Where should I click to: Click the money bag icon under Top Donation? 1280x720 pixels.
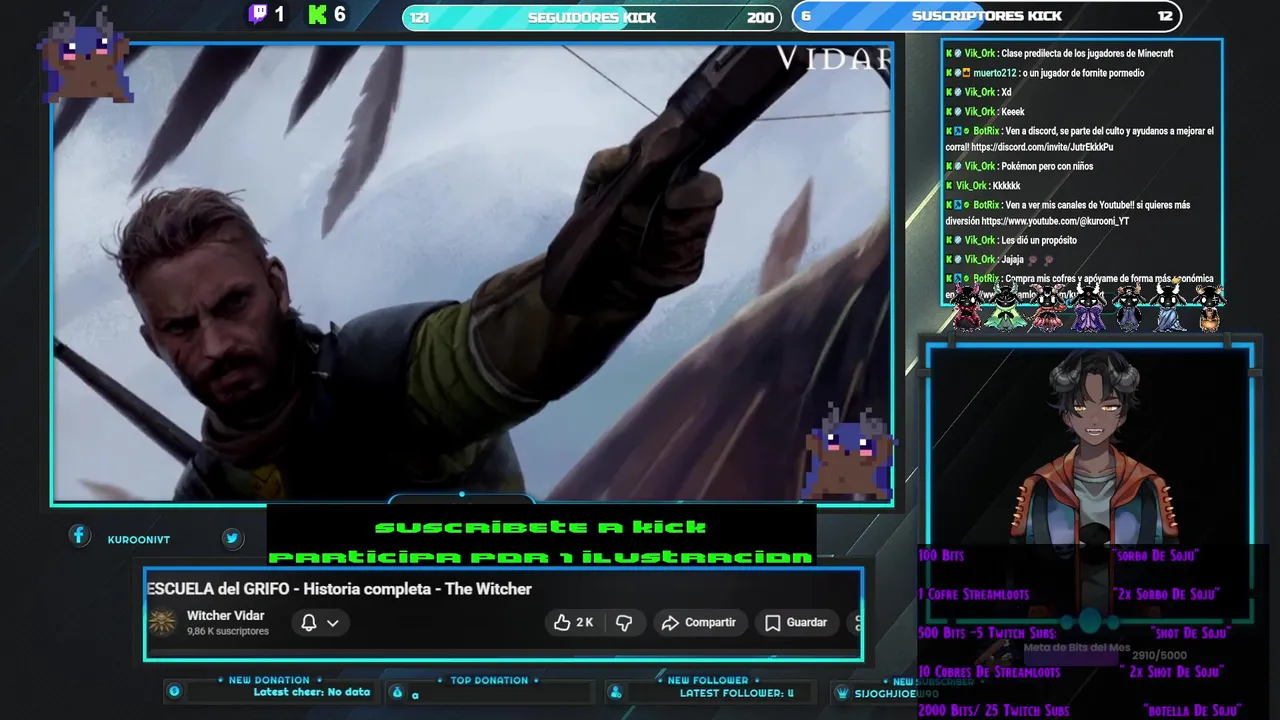tap(397, 692)
